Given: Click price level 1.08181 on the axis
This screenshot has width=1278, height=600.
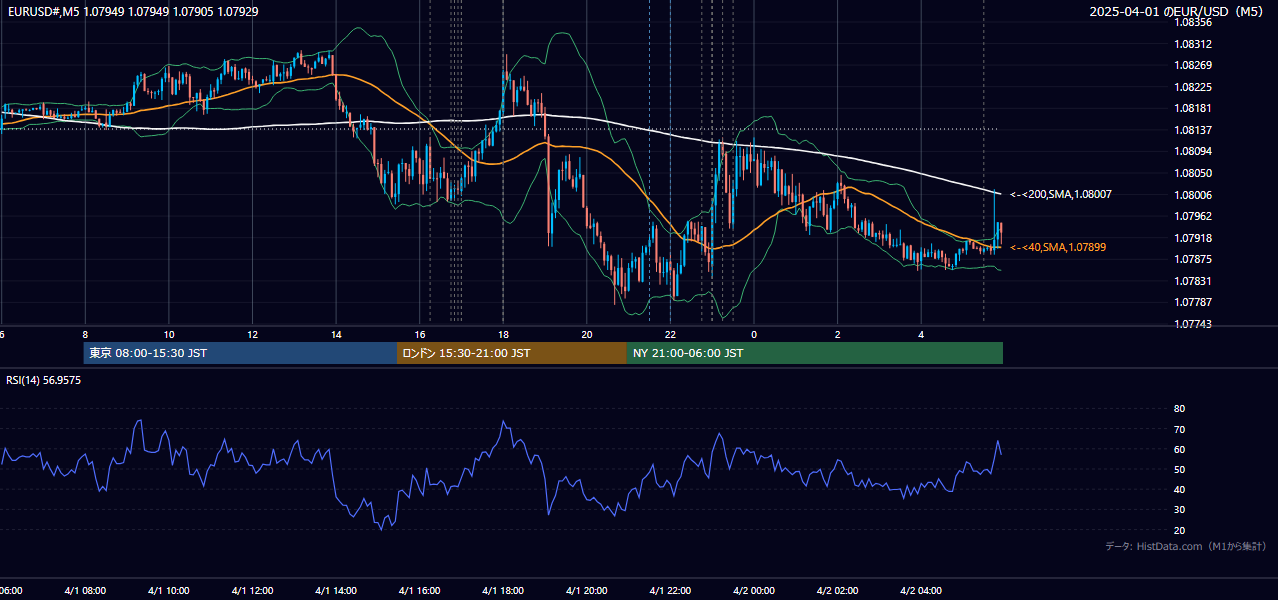Looking at the screenshot, I should click(x=1193, y=108).
